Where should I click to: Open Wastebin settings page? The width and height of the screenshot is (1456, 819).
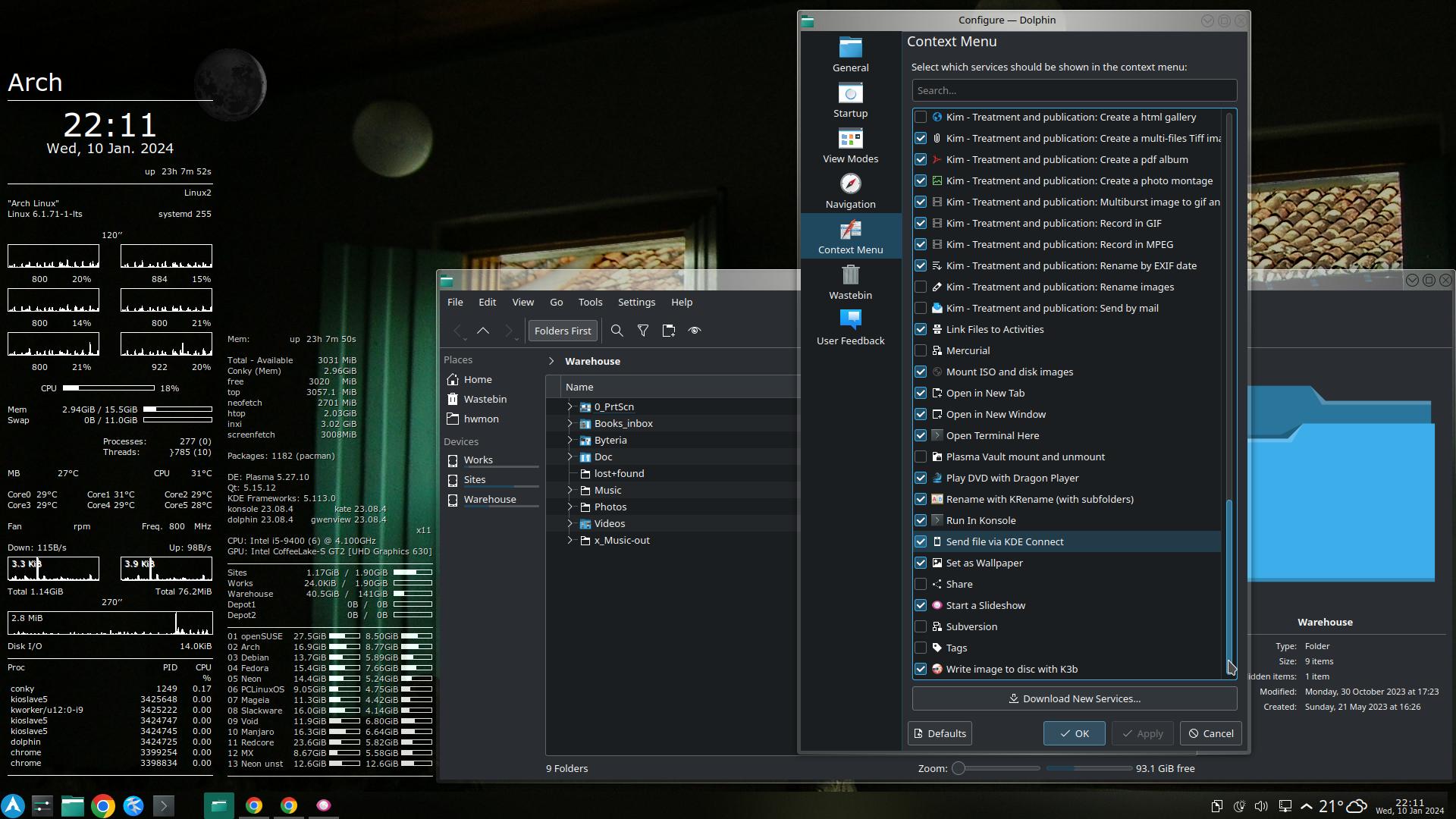[850, 282]
